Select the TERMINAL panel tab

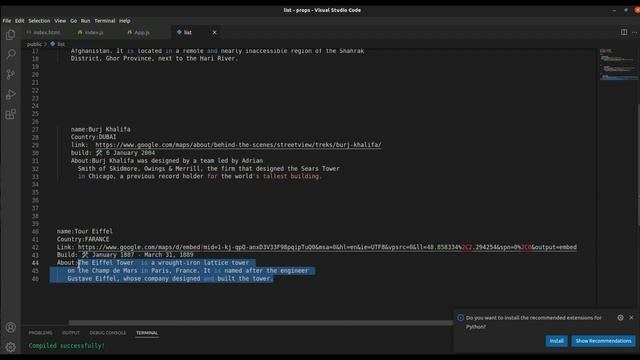147,333
